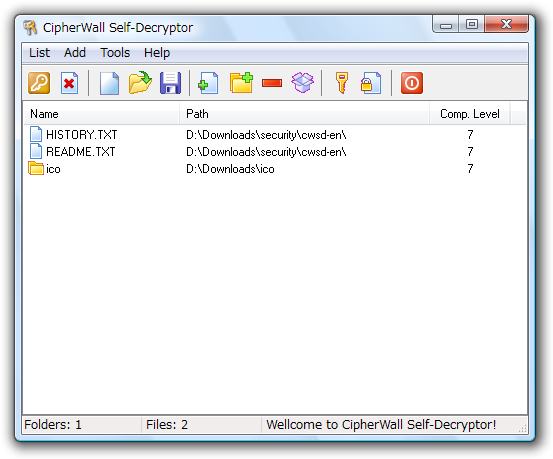Open the Add menu
This screenshot has width=553, height=459.
tap(75, 53)
